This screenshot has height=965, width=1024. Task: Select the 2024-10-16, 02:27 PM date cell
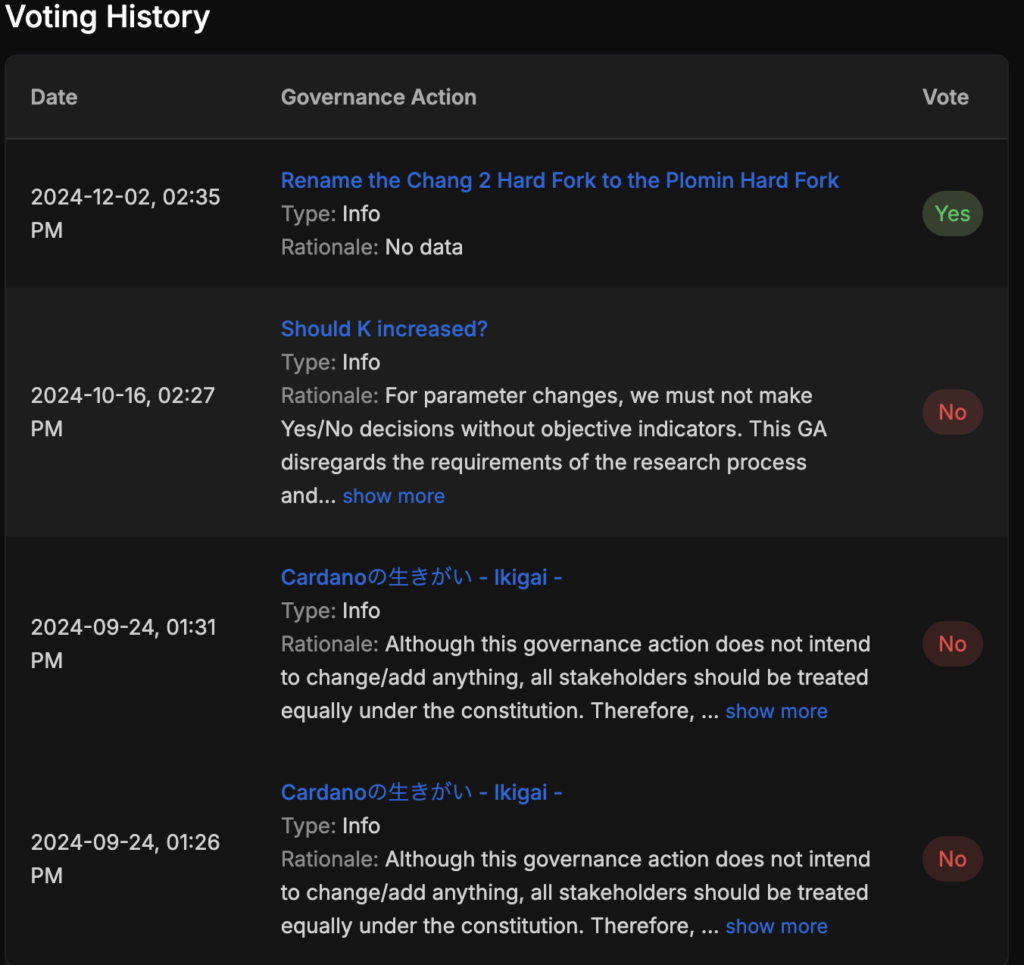tap(122, 412)
